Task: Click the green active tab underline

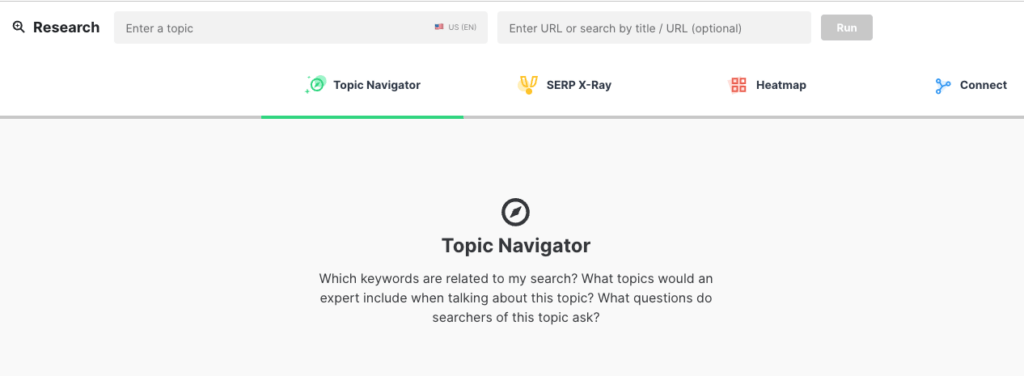Action: tap(362, 117)
